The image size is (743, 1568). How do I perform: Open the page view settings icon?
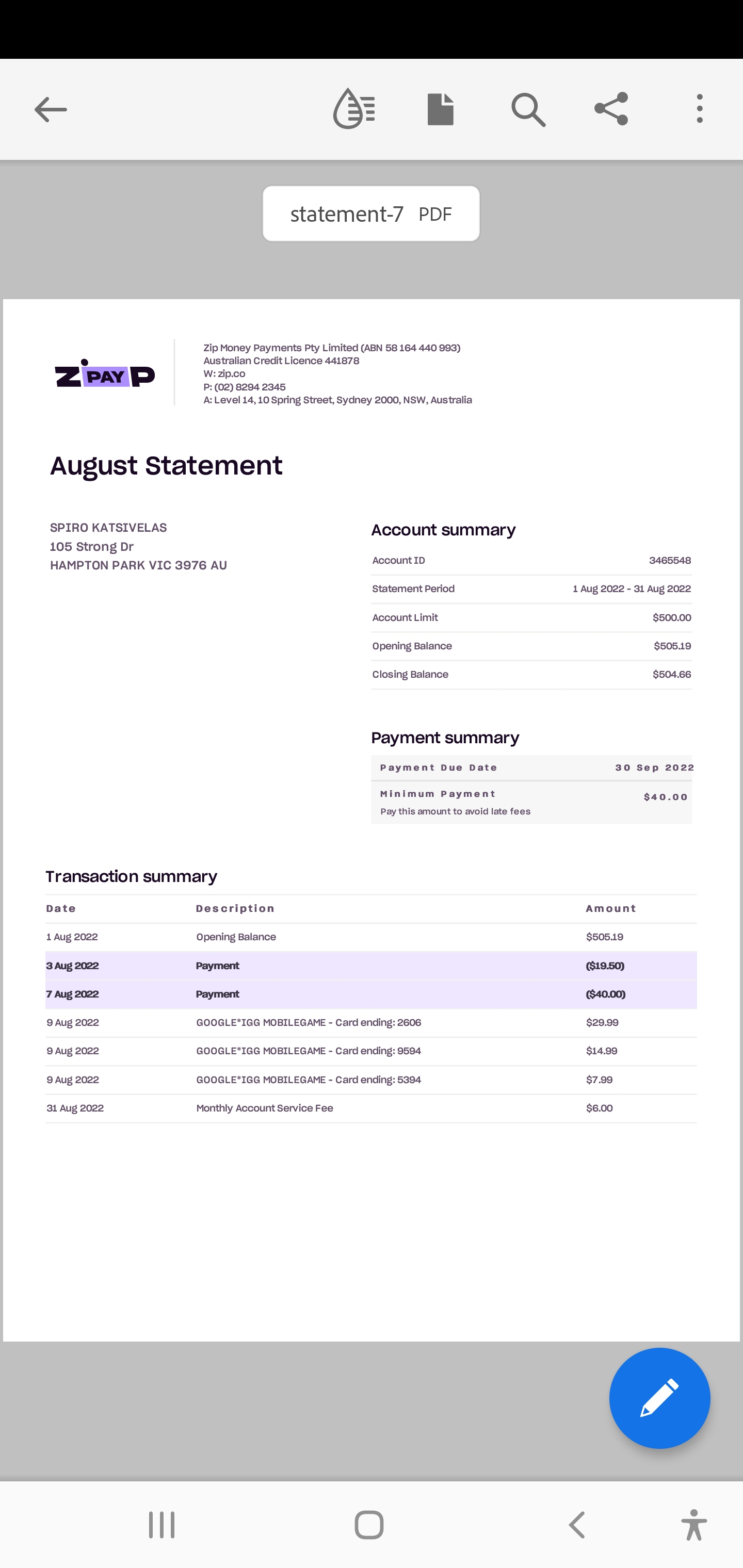[440, 109]
